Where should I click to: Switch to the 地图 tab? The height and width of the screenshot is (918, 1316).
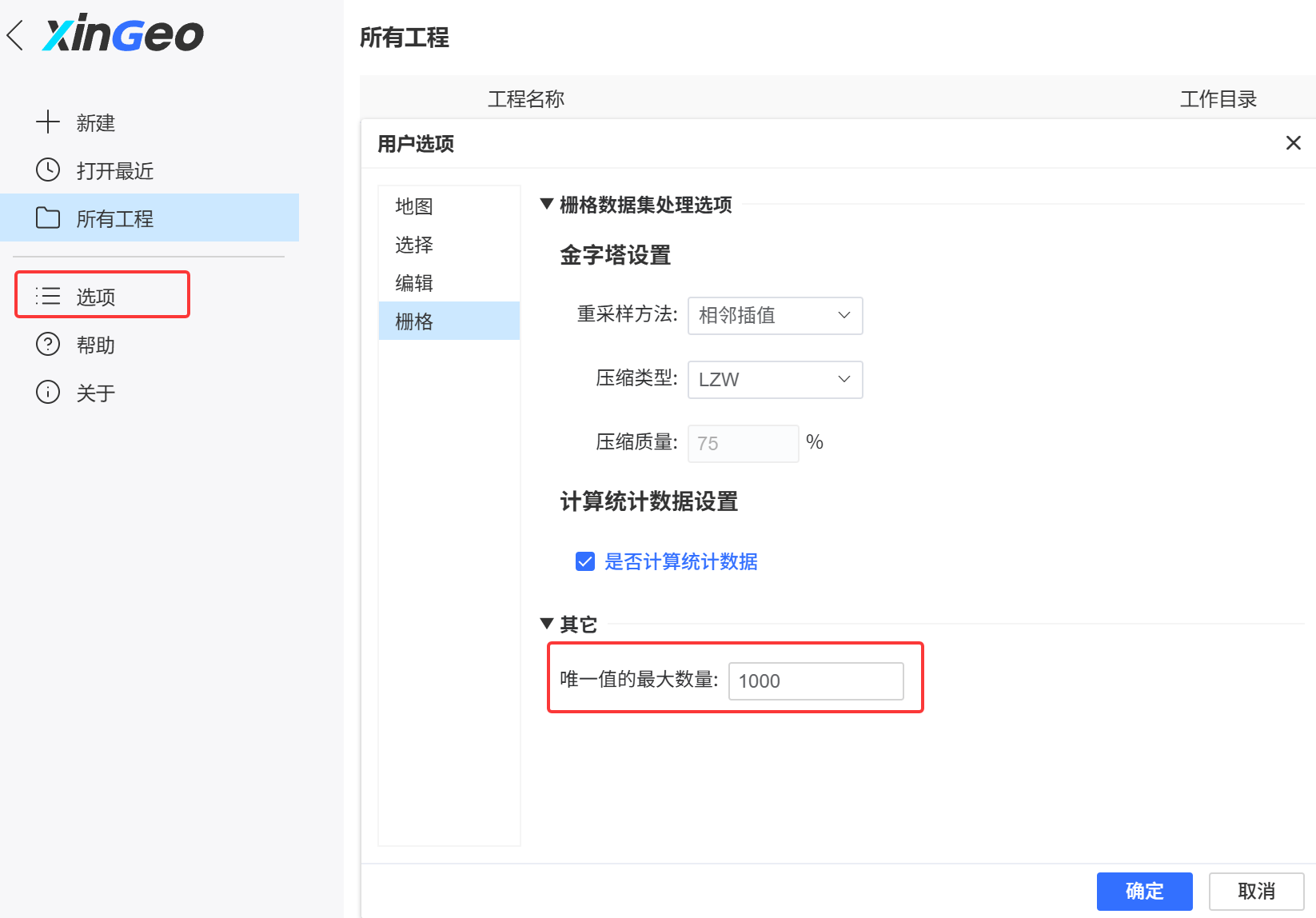tap(414, 206)
